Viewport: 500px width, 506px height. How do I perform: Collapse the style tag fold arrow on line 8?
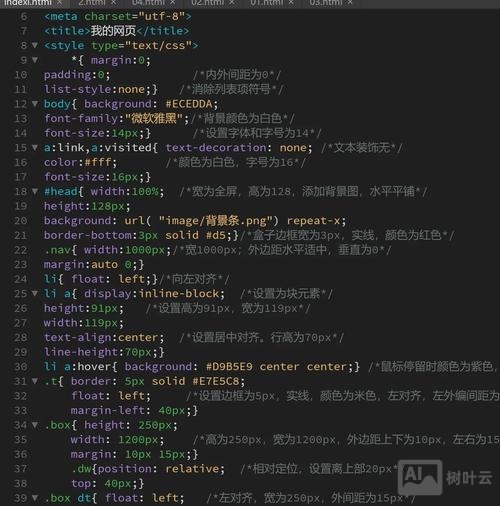click(35, 45)
